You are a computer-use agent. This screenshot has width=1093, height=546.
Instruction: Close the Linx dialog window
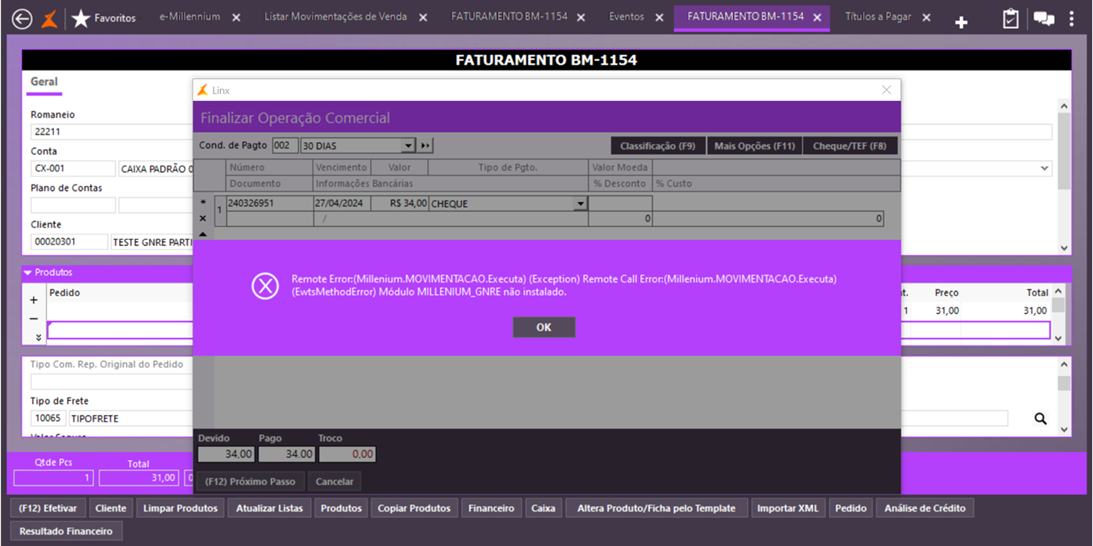click(887, 90)
